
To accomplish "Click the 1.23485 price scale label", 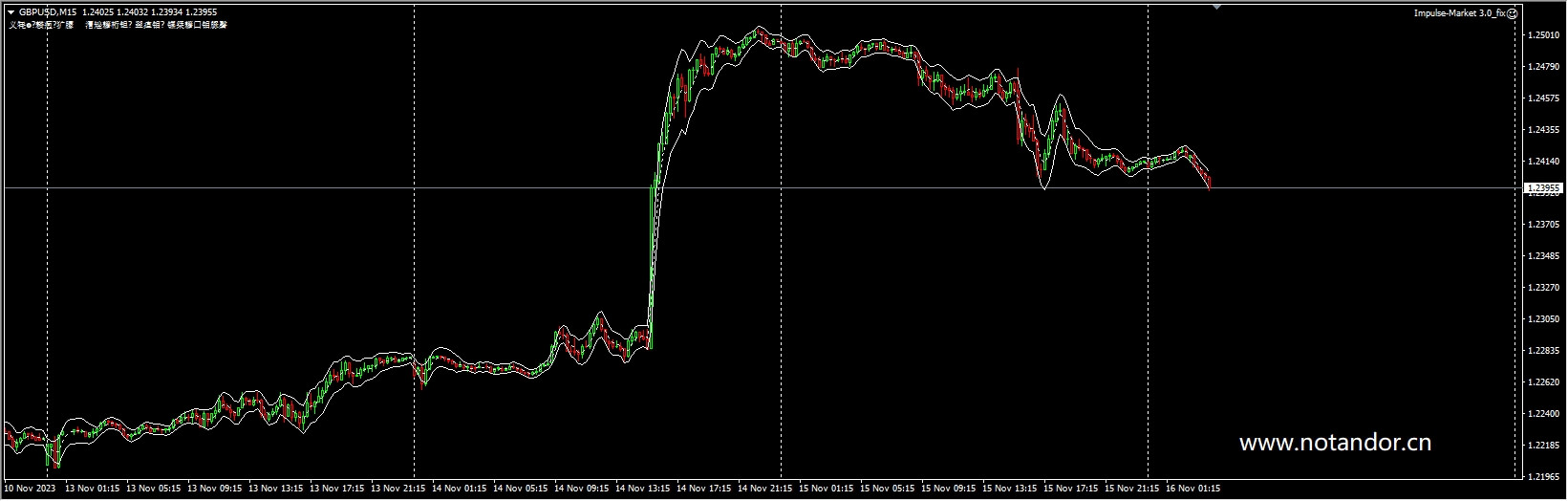I will pyautogui.click(x=1544, y=256).
